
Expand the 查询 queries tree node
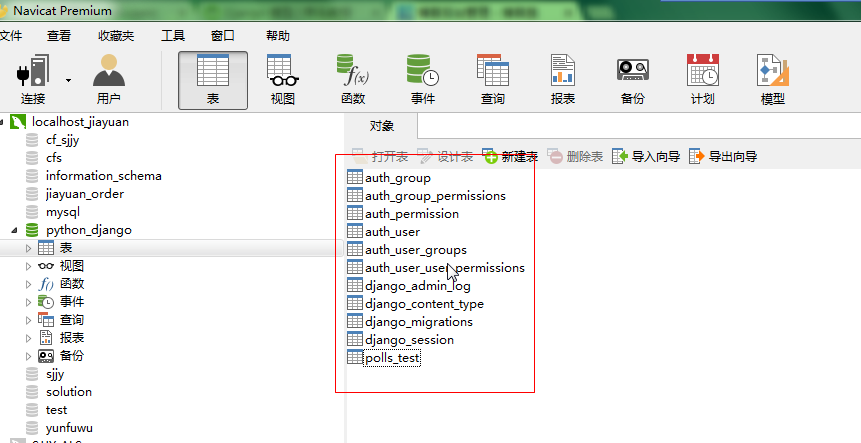coord(29,320)
